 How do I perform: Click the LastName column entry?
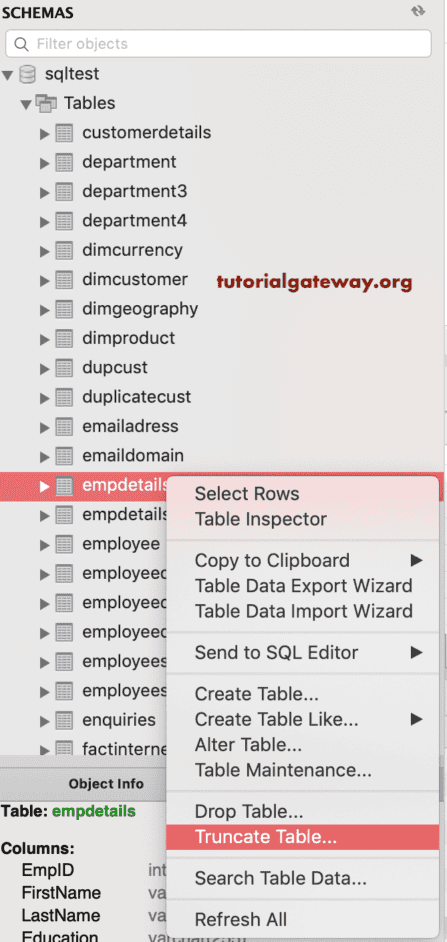[x=61, y=916]
